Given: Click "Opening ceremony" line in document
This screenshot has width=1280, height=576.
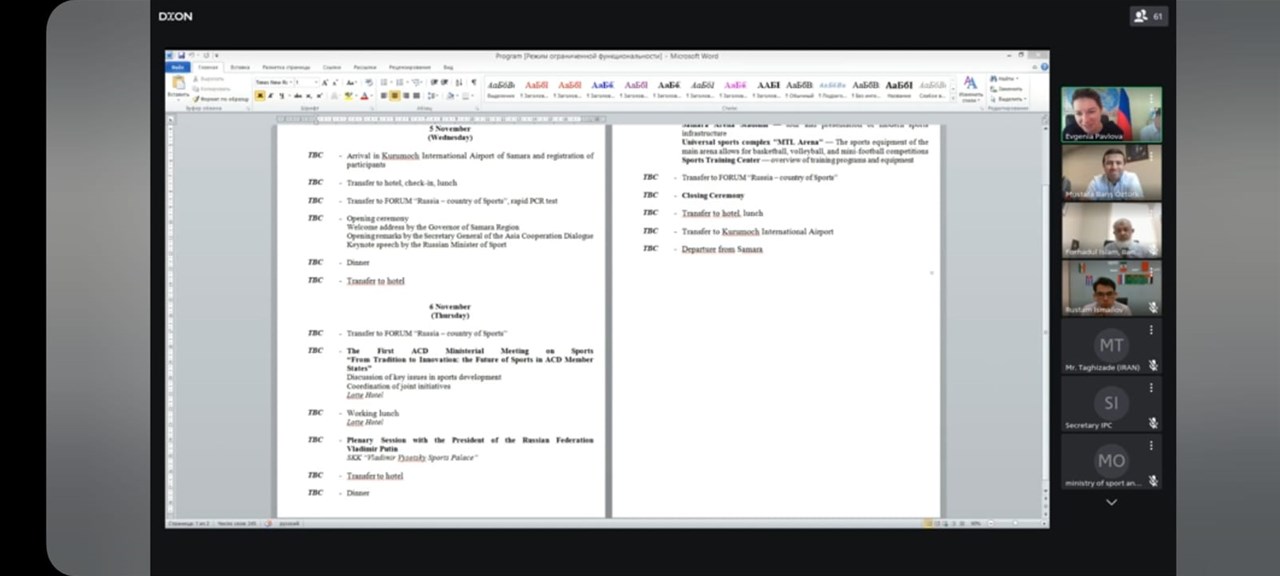Looking at the screenshot, I should (x=378, y=218).
